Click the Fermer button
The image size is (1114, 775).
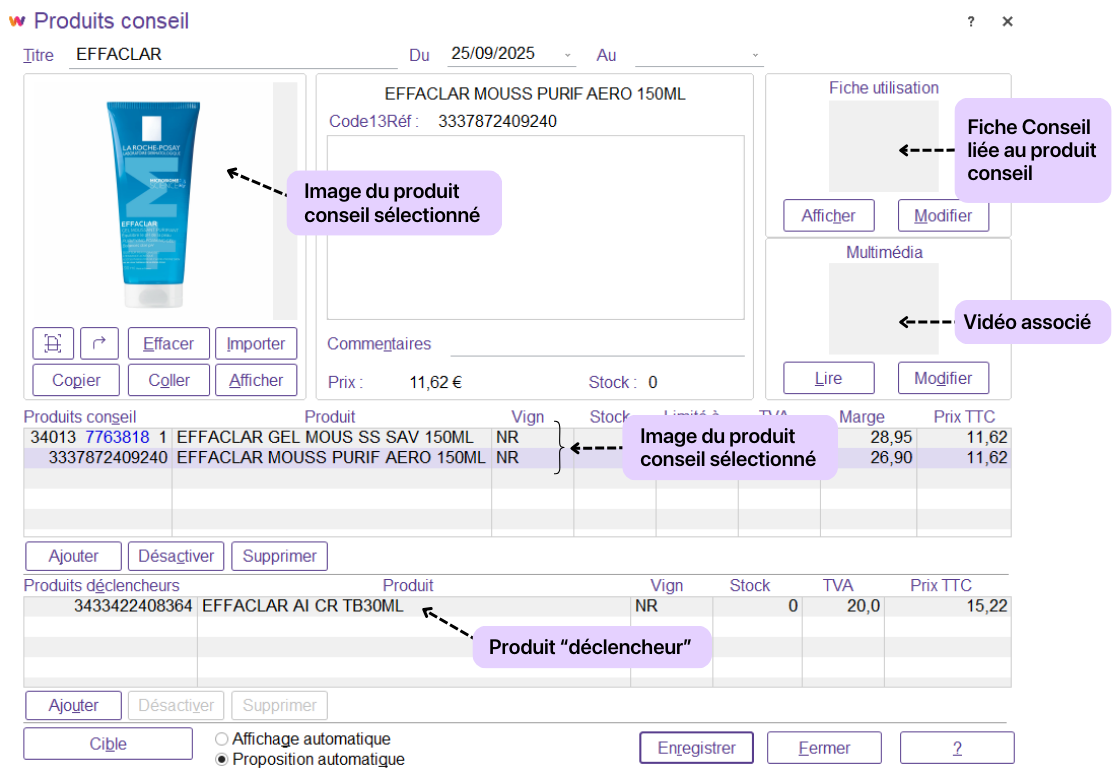click(824, 748)
